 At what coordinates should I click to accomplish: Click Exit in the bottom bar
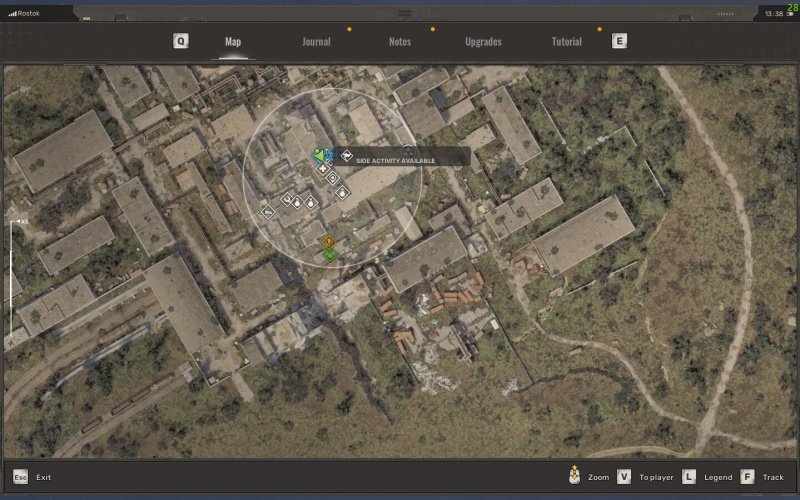(43, 477)
